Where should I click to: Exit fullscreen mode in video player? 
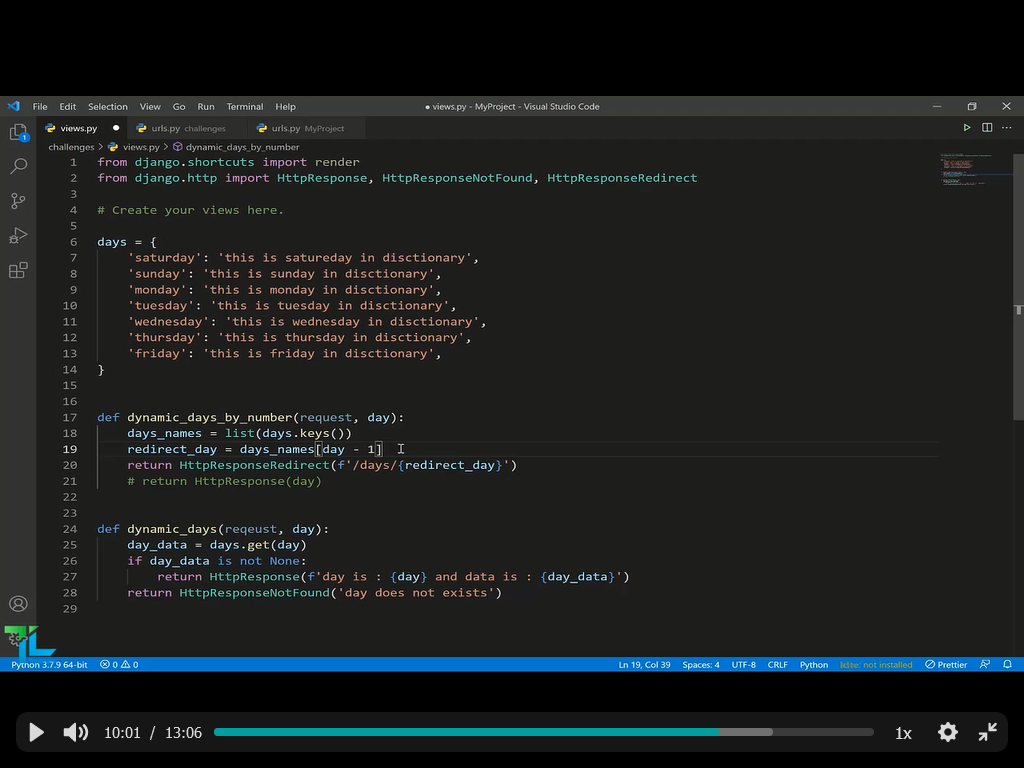pos(988,733)
